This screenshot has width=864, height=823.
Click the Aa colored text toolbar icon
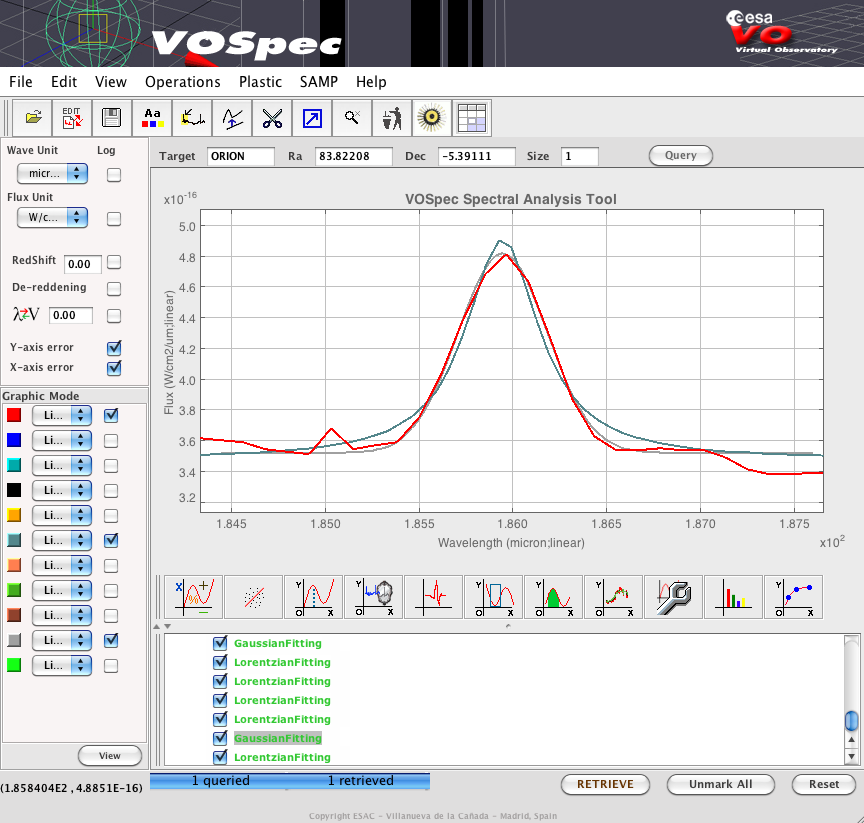coord(152,118)
